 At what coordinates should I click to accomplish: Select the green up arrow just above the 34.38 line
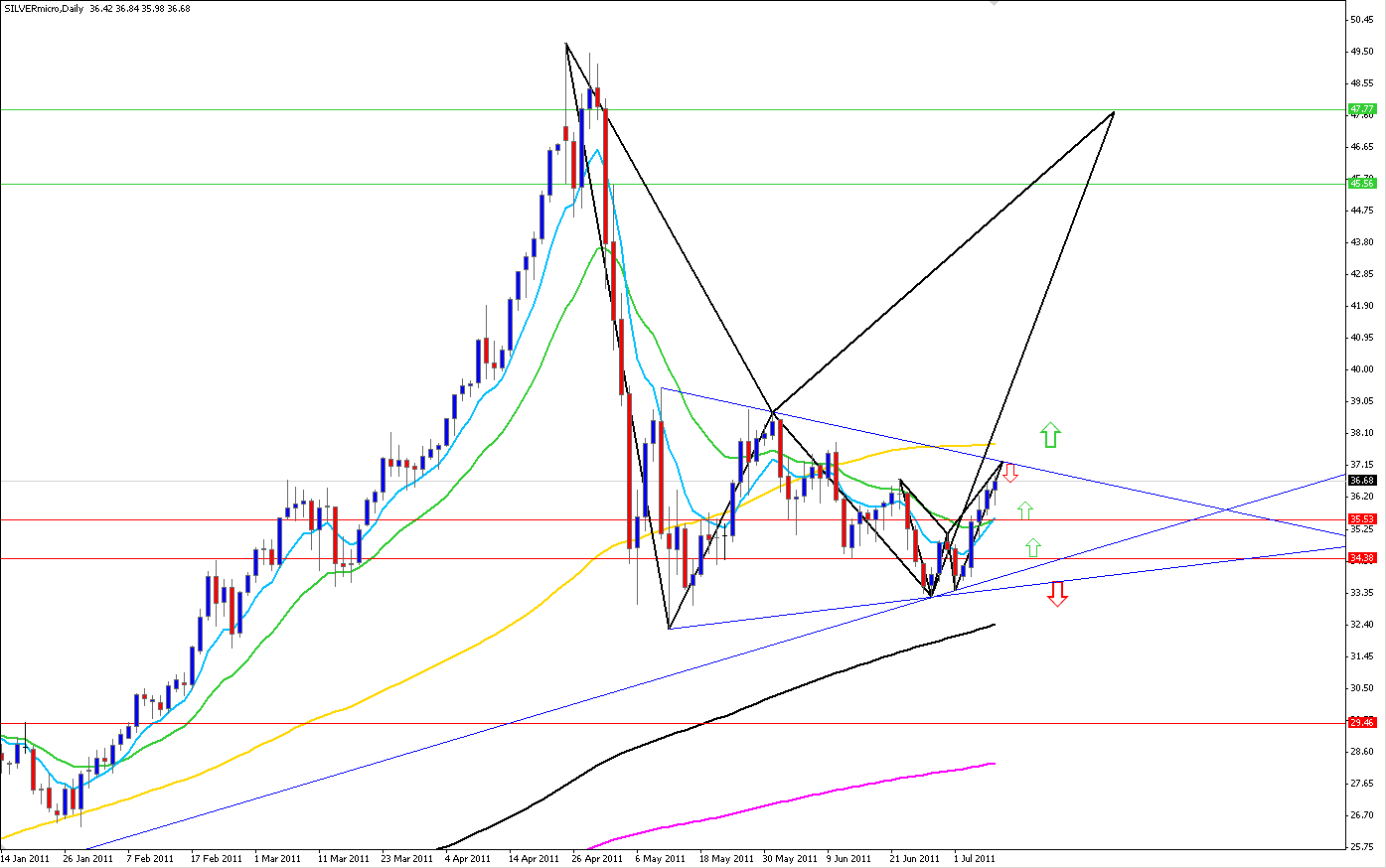pos(1033,546)
